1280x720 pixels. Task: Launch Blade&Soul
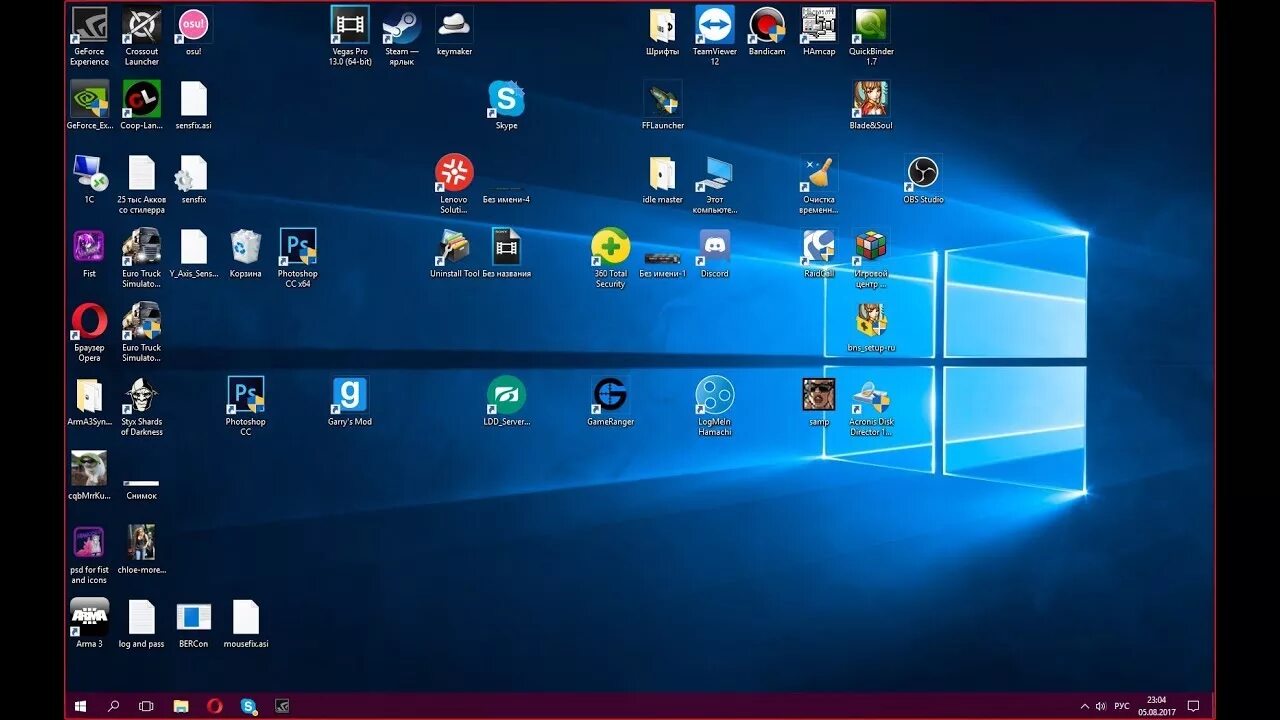pos(870,100)
